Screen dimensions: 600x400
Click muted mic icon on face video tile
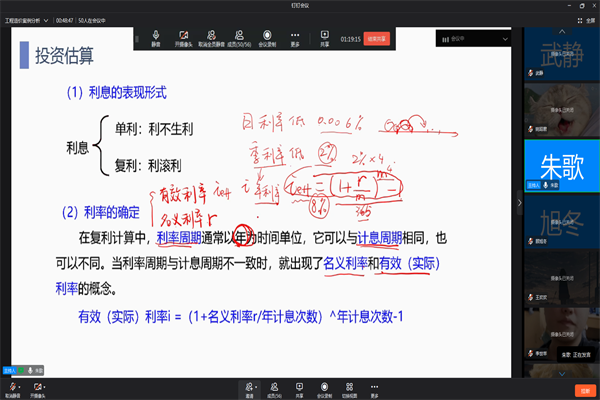[531, 353]
